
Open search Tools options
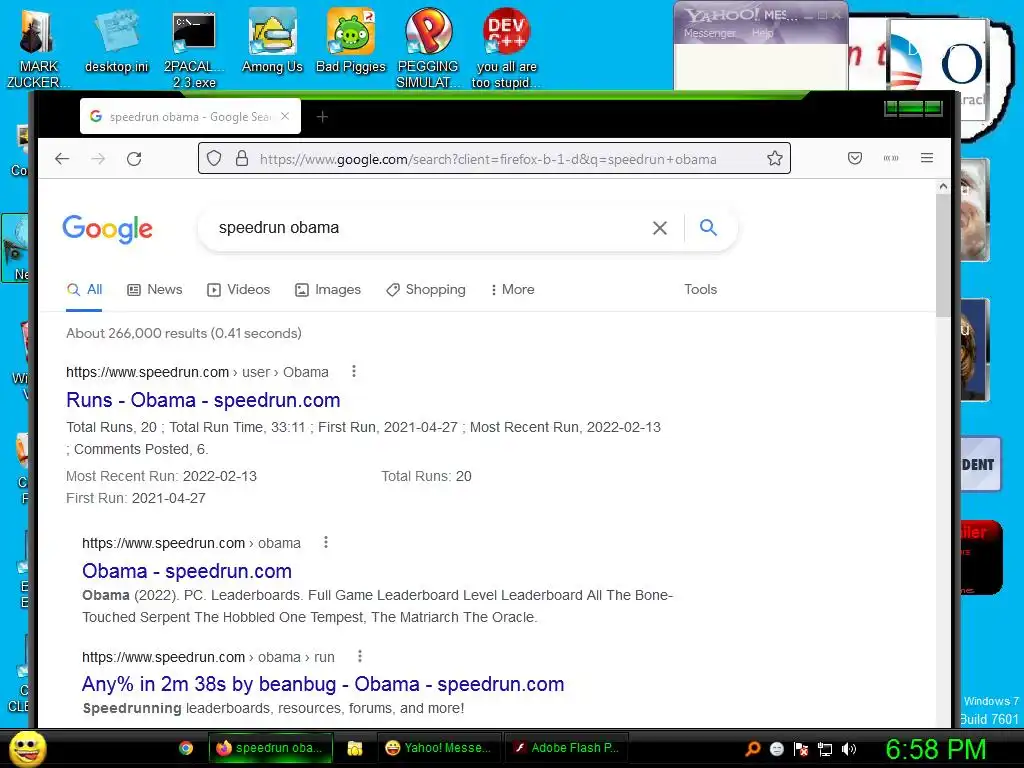pos(700,289)
